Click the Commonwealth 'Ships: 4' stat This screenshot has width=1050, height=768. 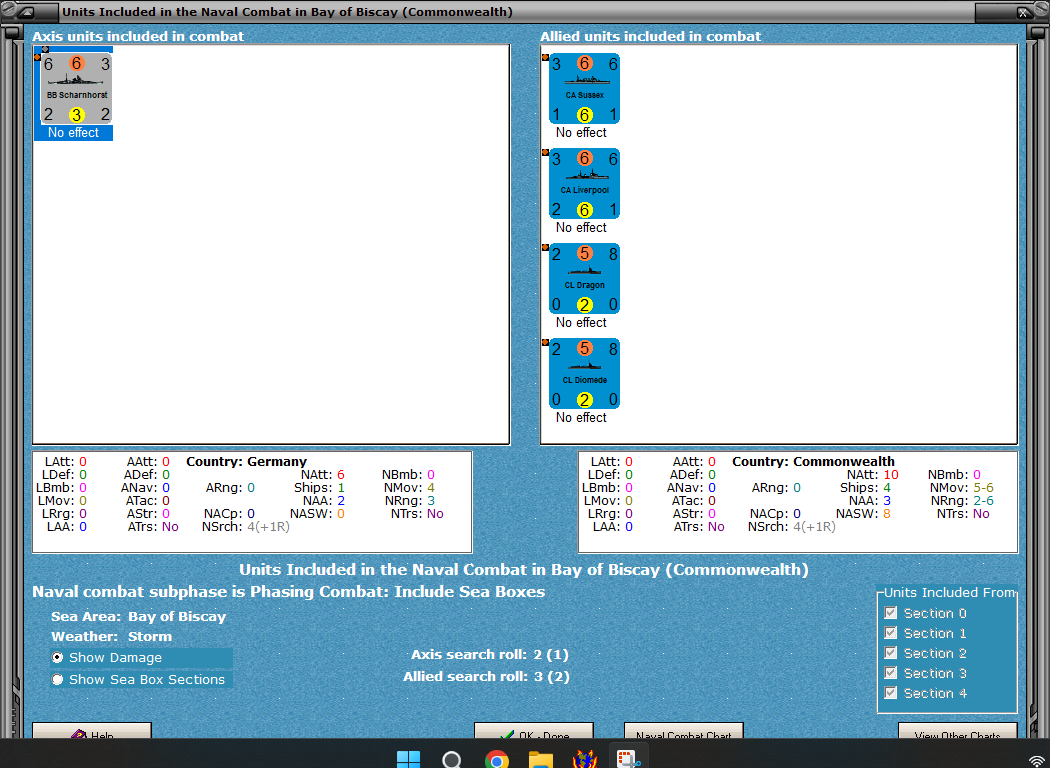(x=865, y=487)
